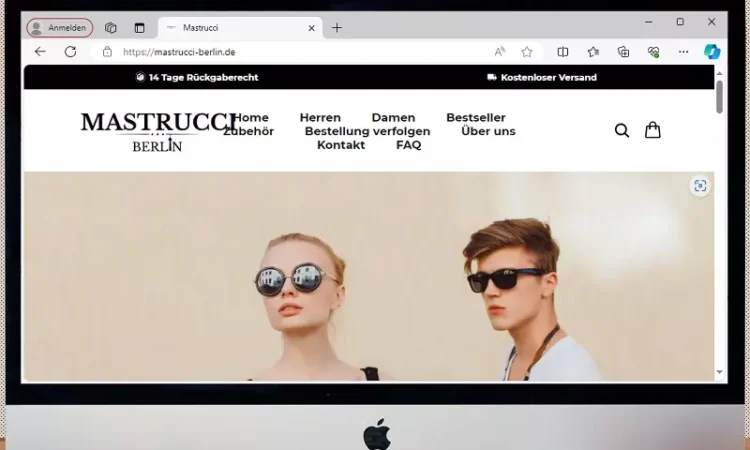Click the Kostenloser Versand text
The image size is (750, 450).
[x=549, y=77]
